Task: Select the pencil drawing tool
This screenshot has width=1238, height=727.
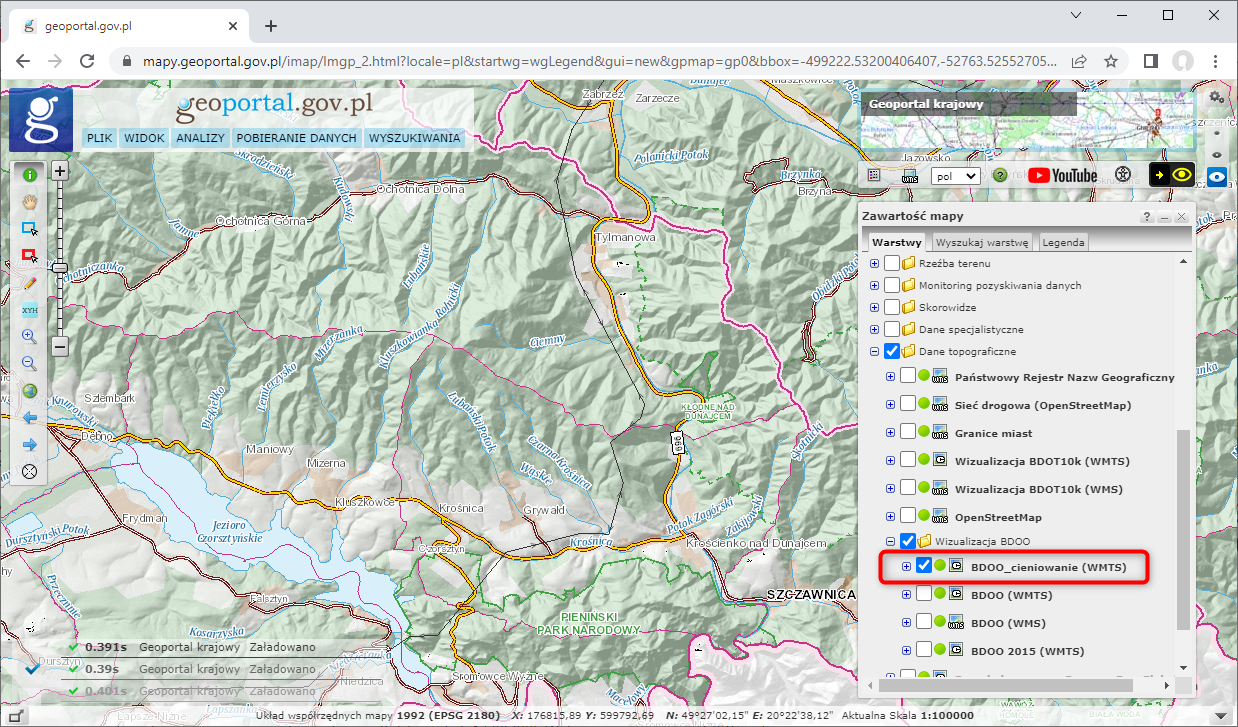Action: [29, 283]
